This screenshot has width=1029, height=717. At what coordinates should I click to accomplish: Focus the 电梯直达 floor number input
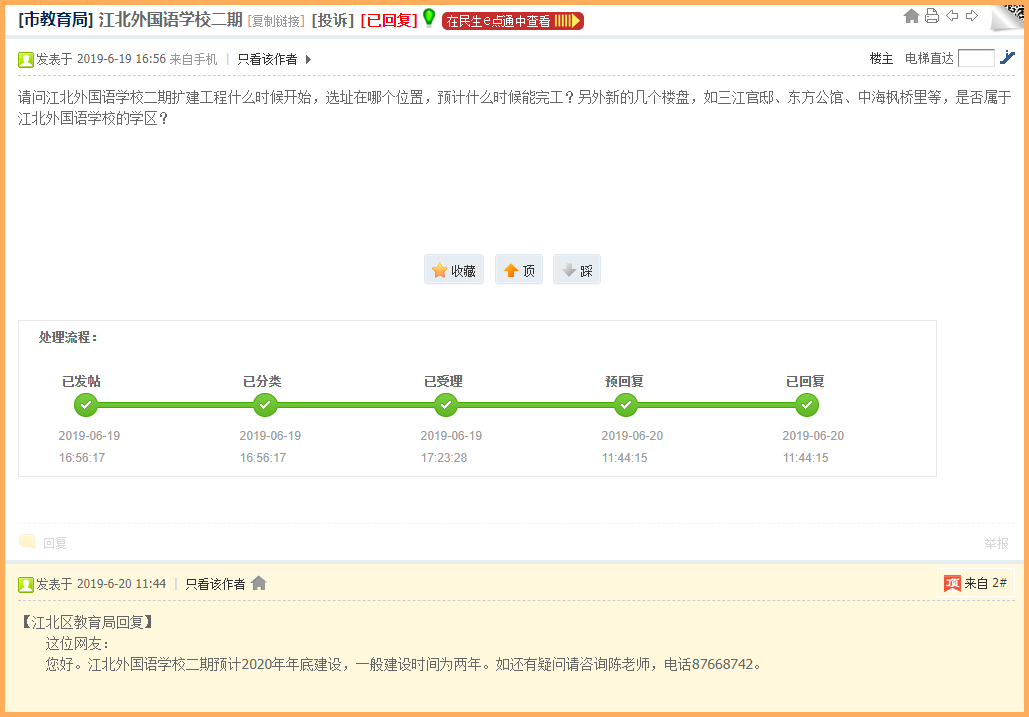[976, 58]
